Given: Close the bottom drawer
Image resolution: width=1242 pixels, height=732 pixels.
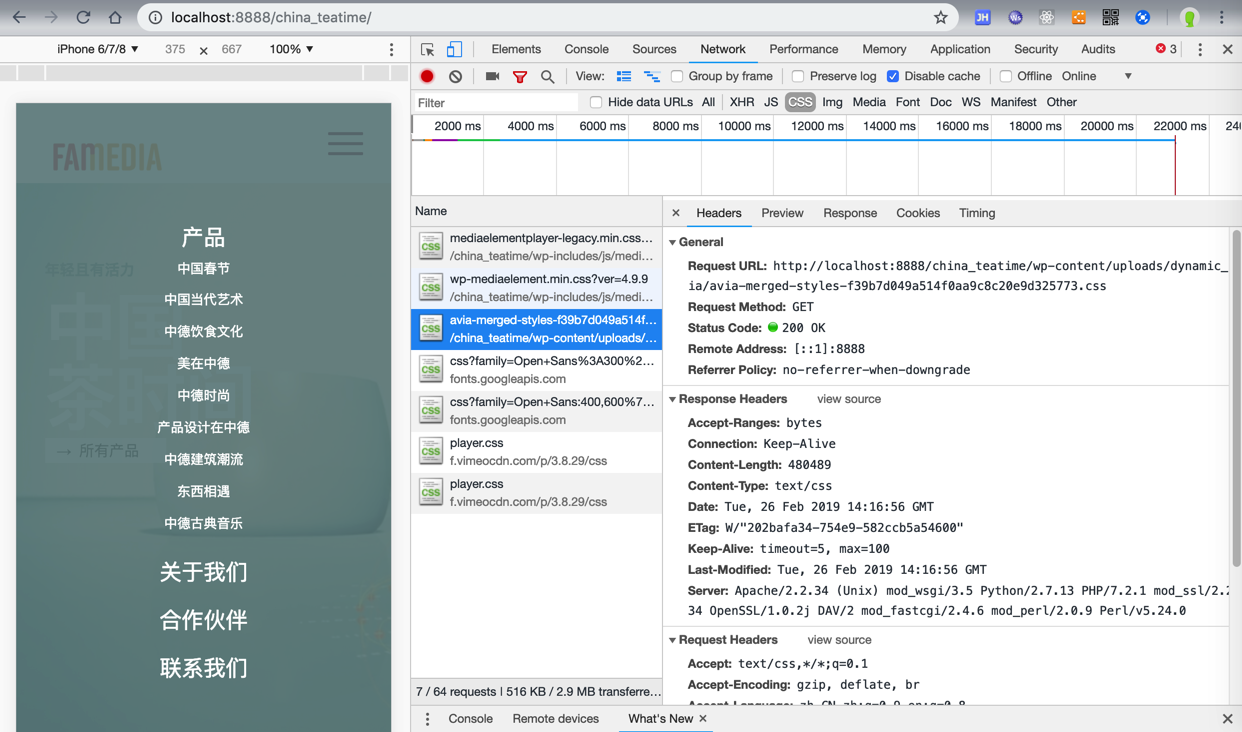Looking at the screenshot, I should [1227, 719].
